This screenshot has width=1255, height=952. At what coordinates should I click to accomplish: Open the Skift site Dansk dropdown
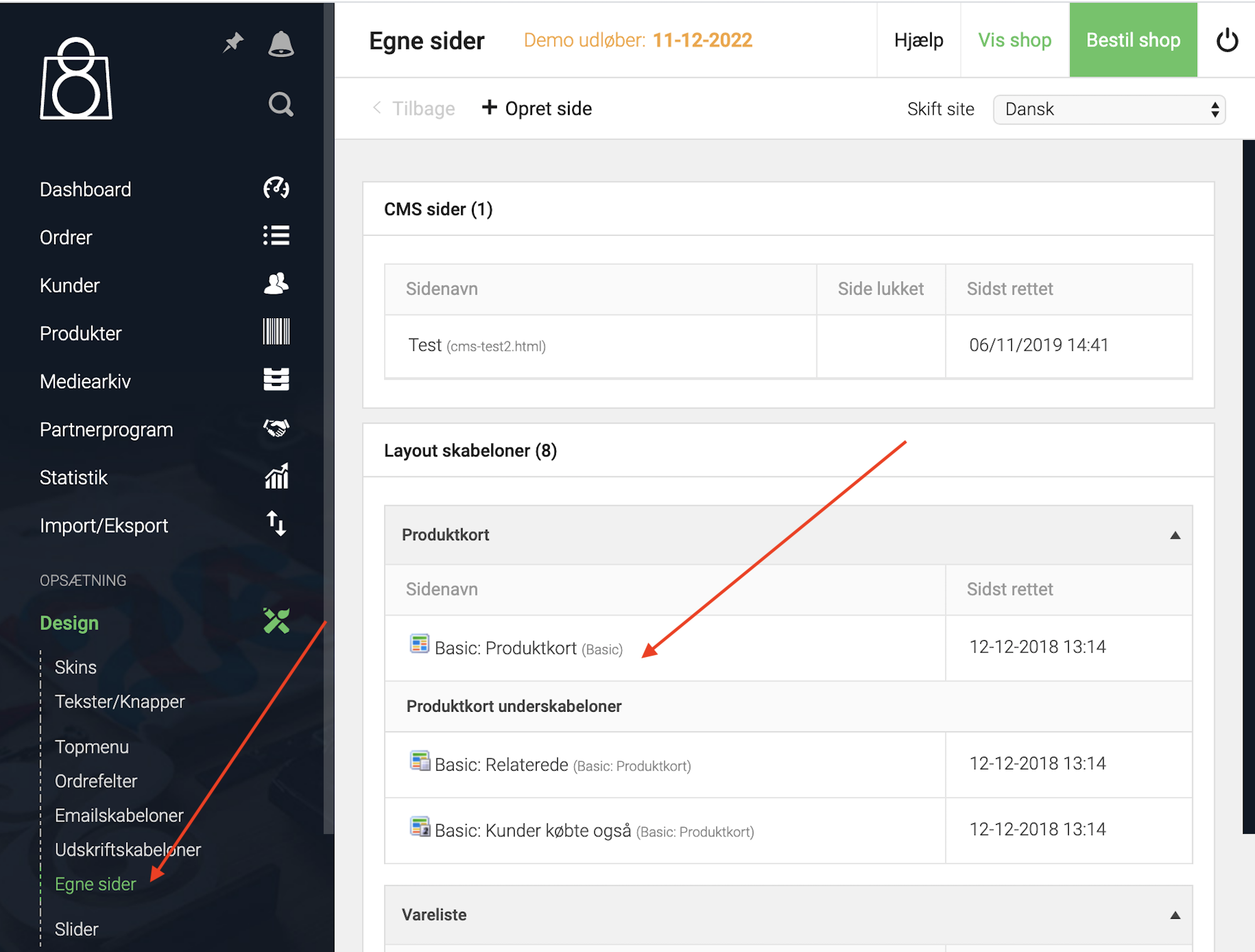[x=1109, y=109]
